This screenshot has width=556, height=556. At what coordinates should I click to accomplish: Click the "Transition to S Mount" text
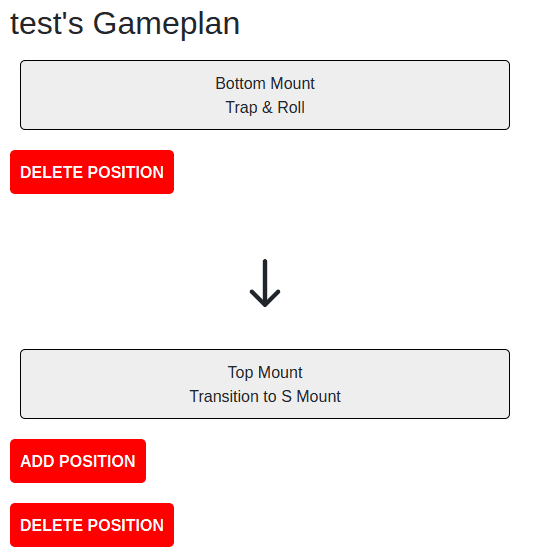(x=265, y=396)
